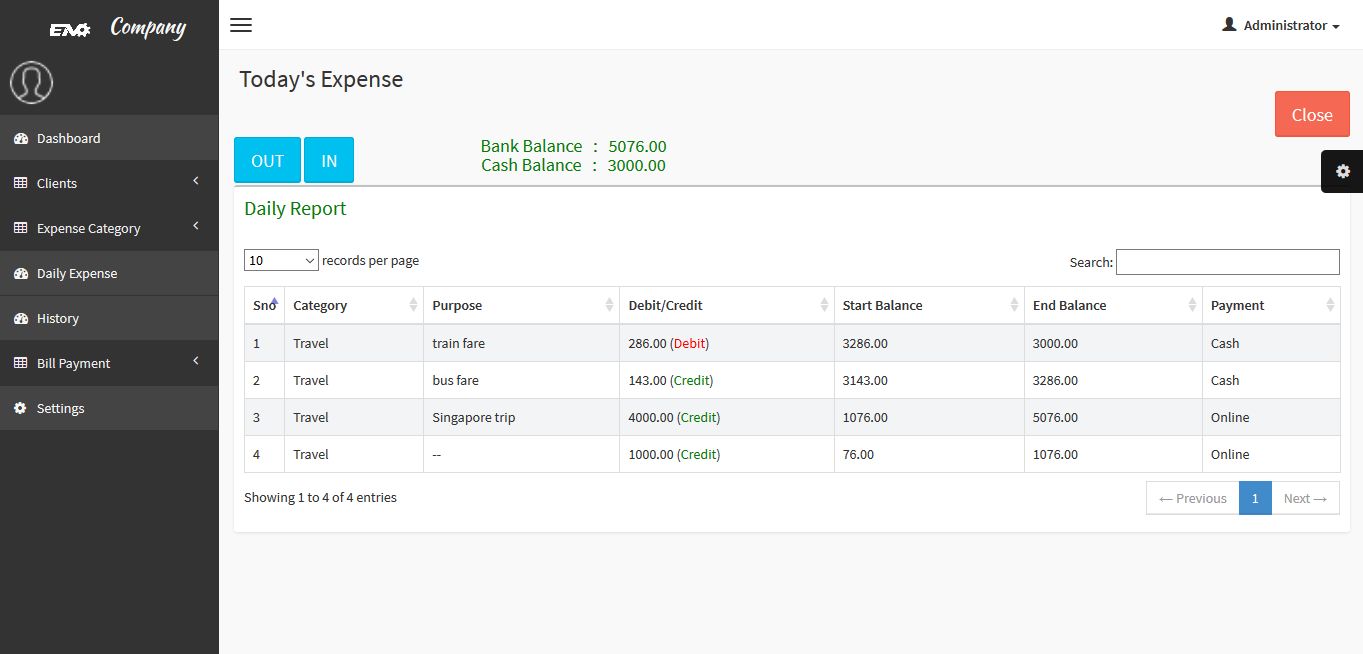The image size is (1363, 654).
Task: Click the hamburger menu icon
Action: pos(241,25)
